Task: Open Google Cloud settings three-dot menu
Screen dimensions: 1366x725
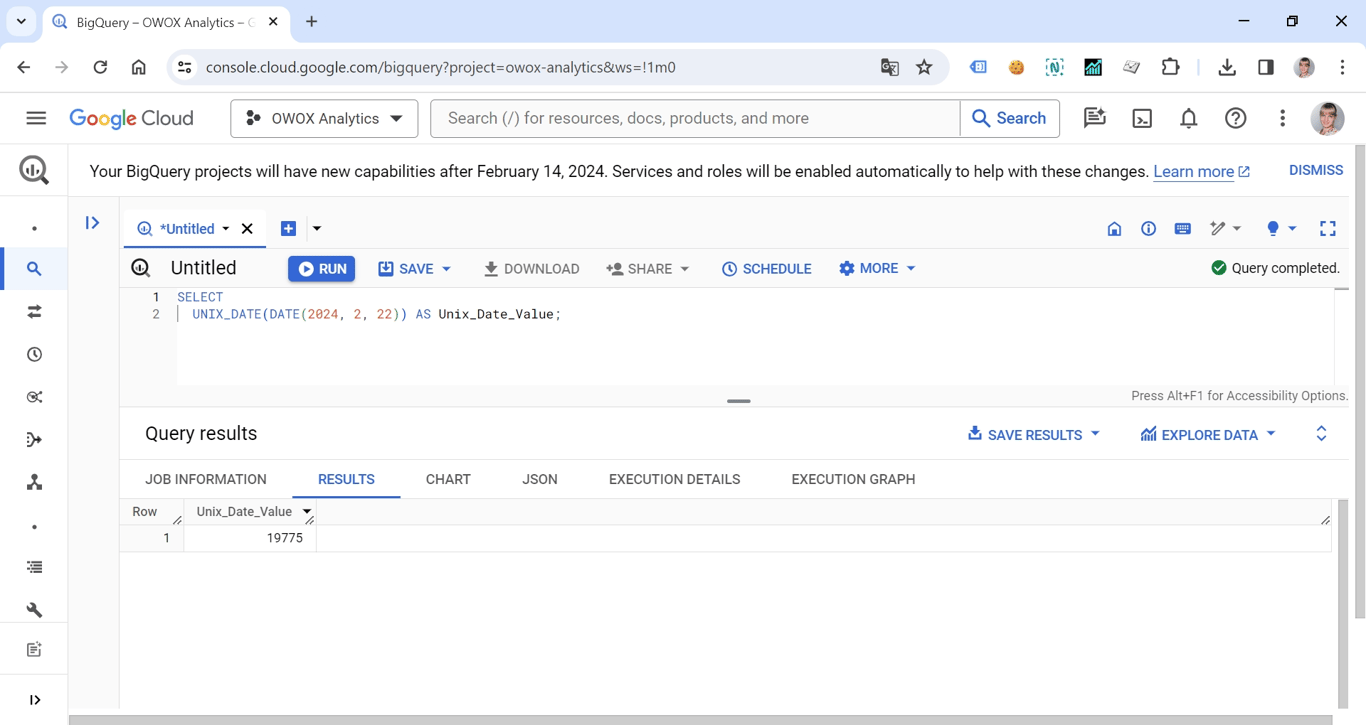Action: click(x=1282, y=118)
